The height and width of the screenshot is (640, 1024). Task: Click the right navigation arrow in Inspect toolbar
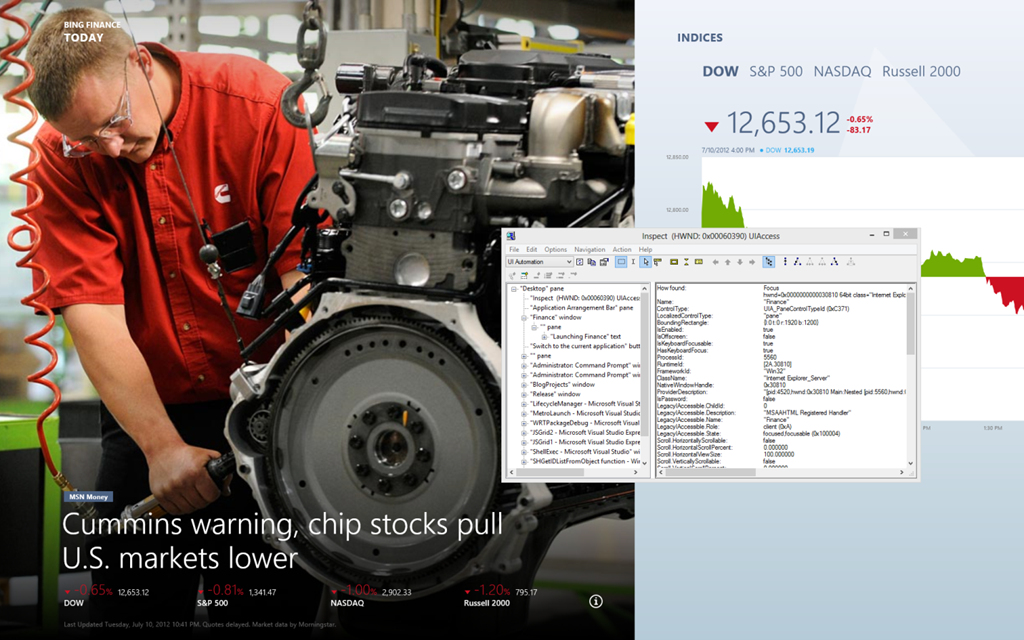[x=752, y=262]
